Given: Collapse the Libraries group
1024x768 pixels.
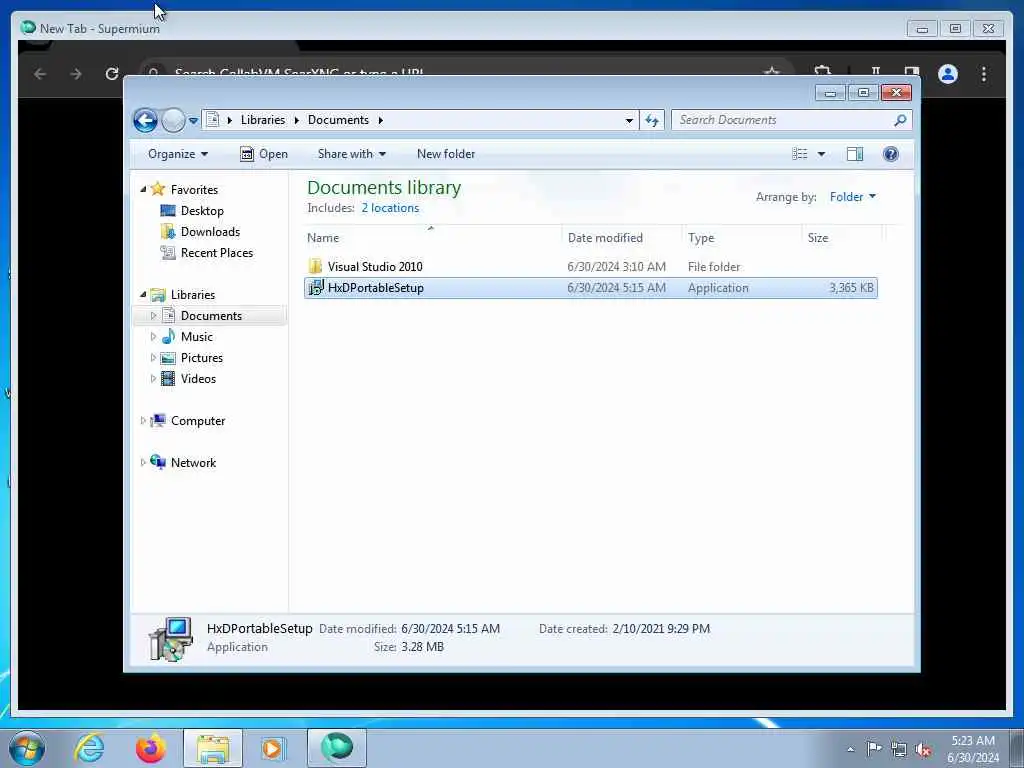Looking at the screenshot, I should (x=143, y=295).
